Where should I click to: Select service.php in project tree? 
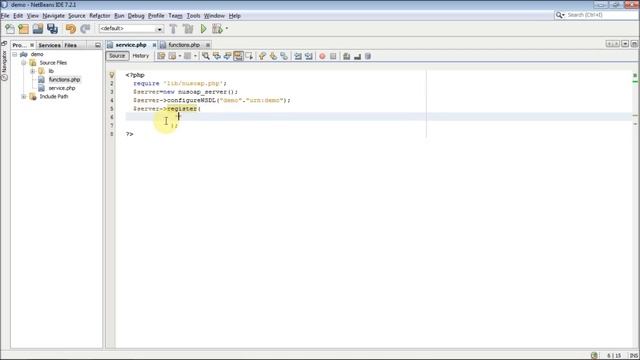(x=62, y=88)
